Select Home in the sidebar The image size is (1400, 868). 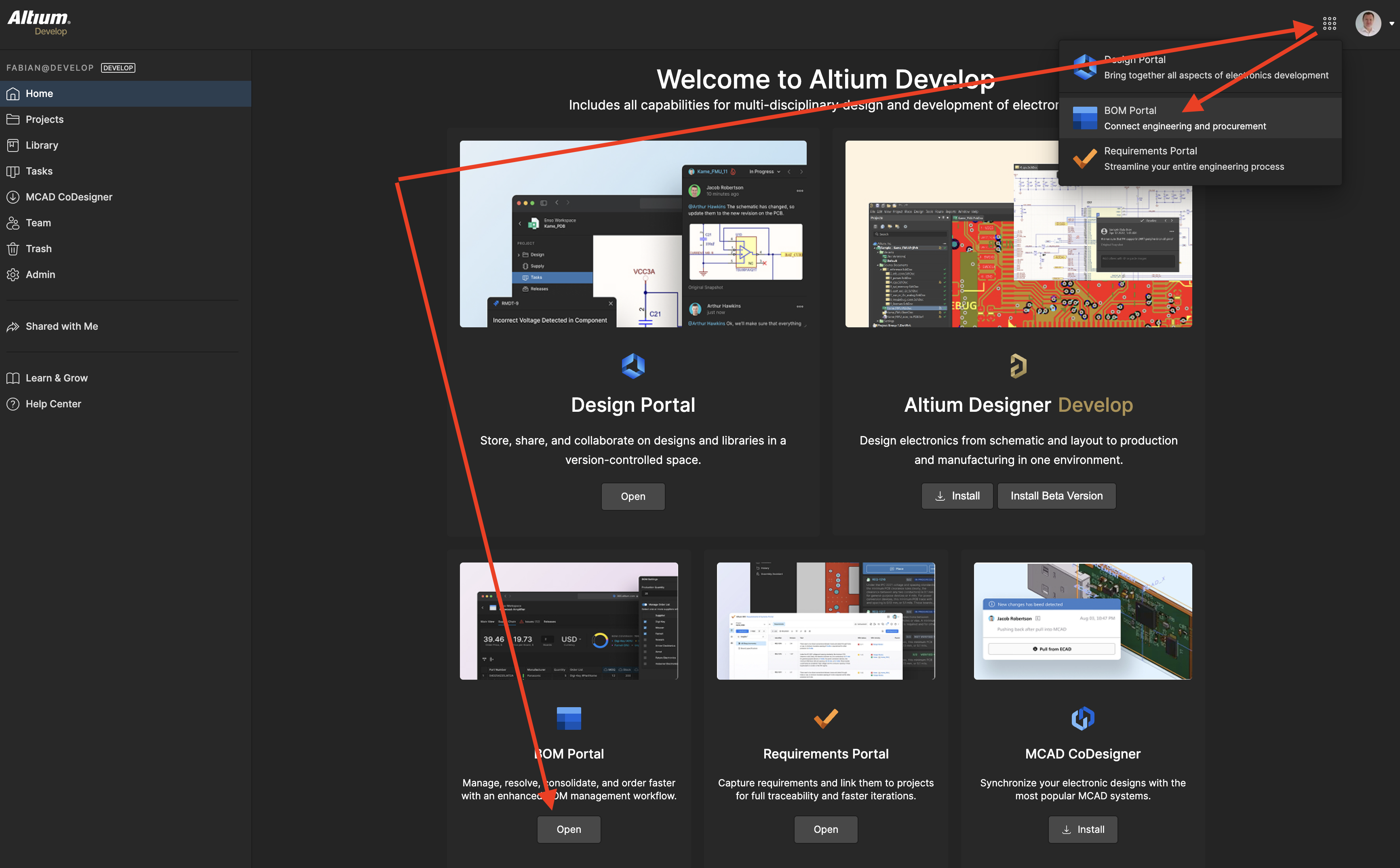pyautogui.click(x=126, y=94)
